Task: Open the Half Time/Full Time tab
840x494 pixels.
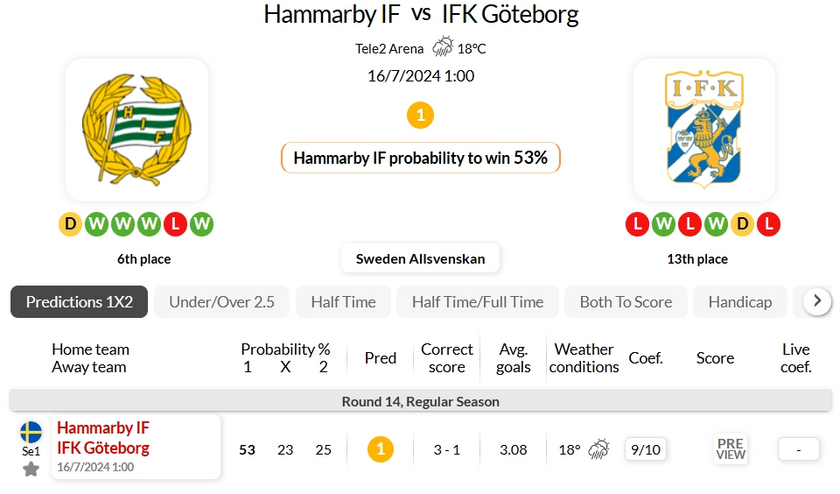Action: [477, 302]
